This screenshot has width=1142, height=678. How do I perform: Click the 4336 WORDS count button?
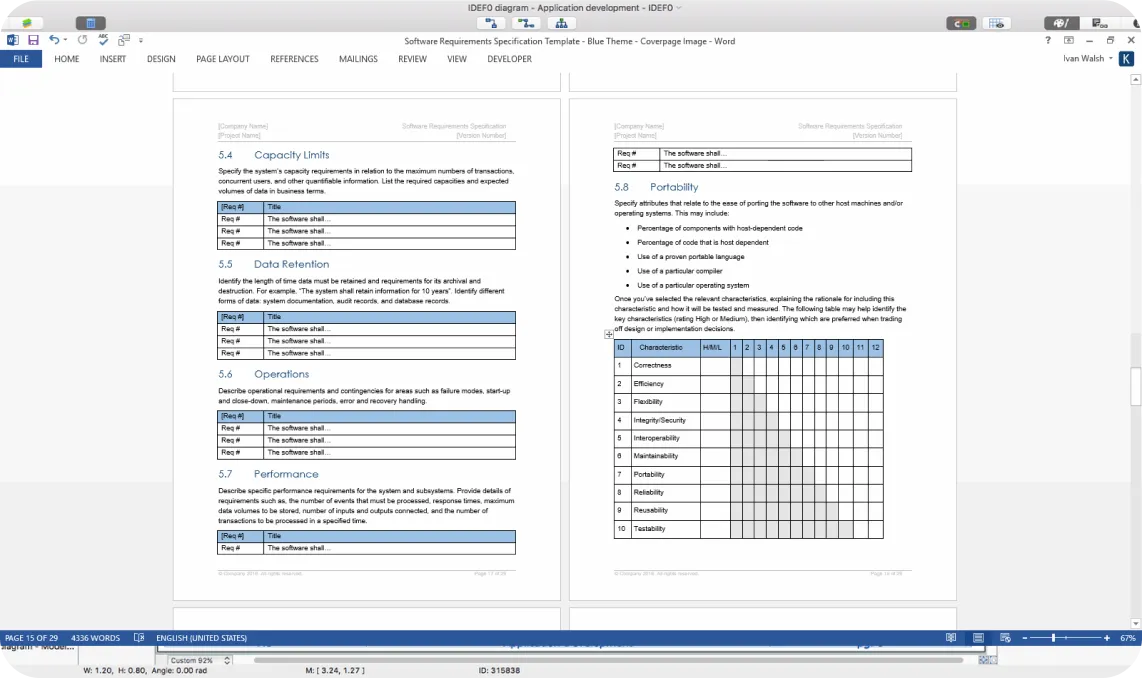coord(95,638)
